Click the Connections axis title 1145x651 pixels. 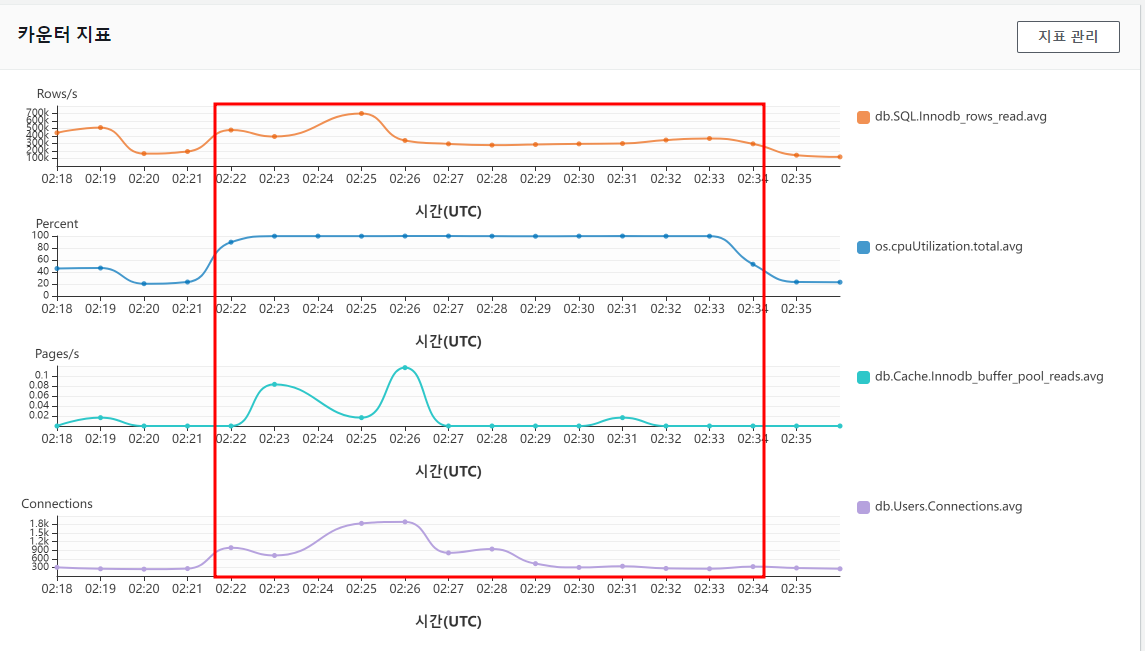[x=57, y=504]
